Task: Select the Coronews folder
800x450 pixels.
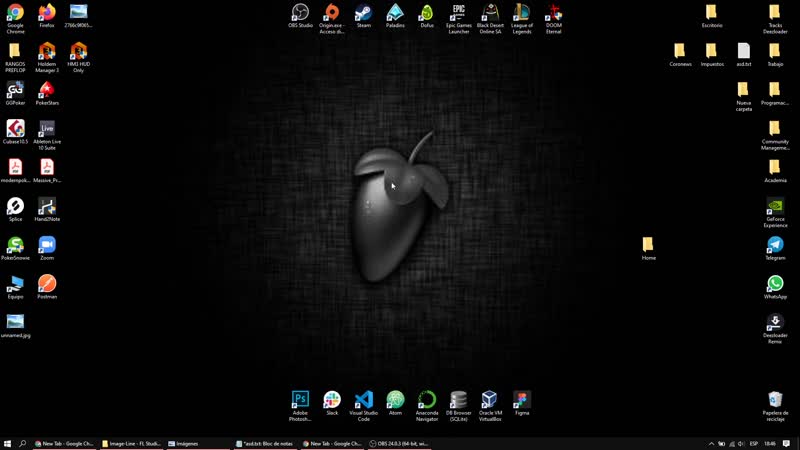Action: pos(680,51)
